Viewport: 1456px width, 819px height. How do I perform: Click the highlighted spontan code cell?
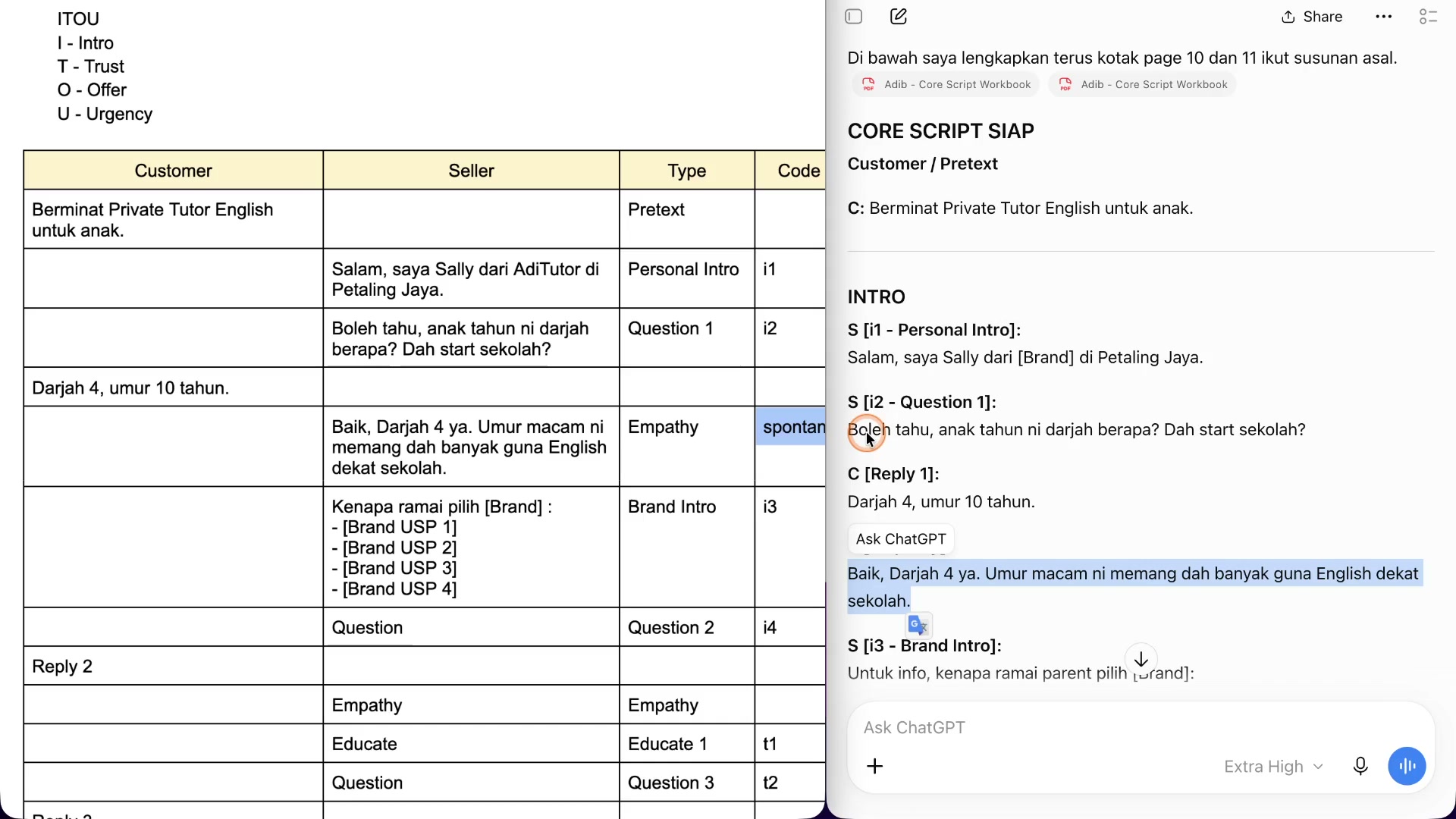[790, 427]
